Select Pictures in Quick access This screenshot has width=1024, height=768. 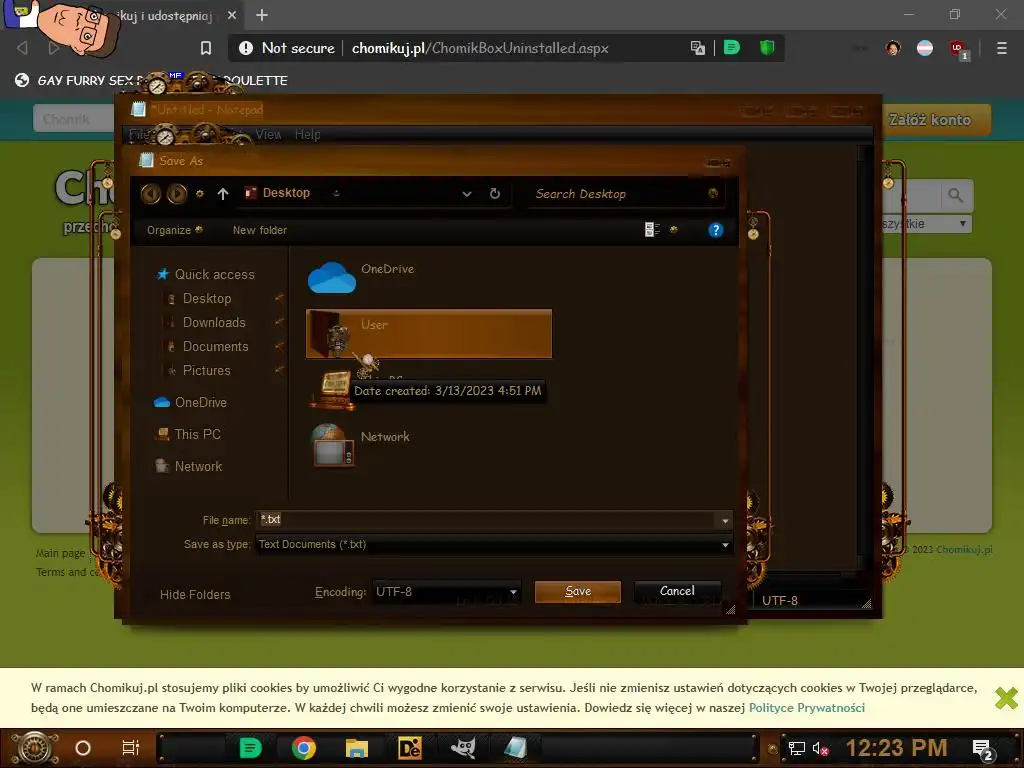click(206, 371)
